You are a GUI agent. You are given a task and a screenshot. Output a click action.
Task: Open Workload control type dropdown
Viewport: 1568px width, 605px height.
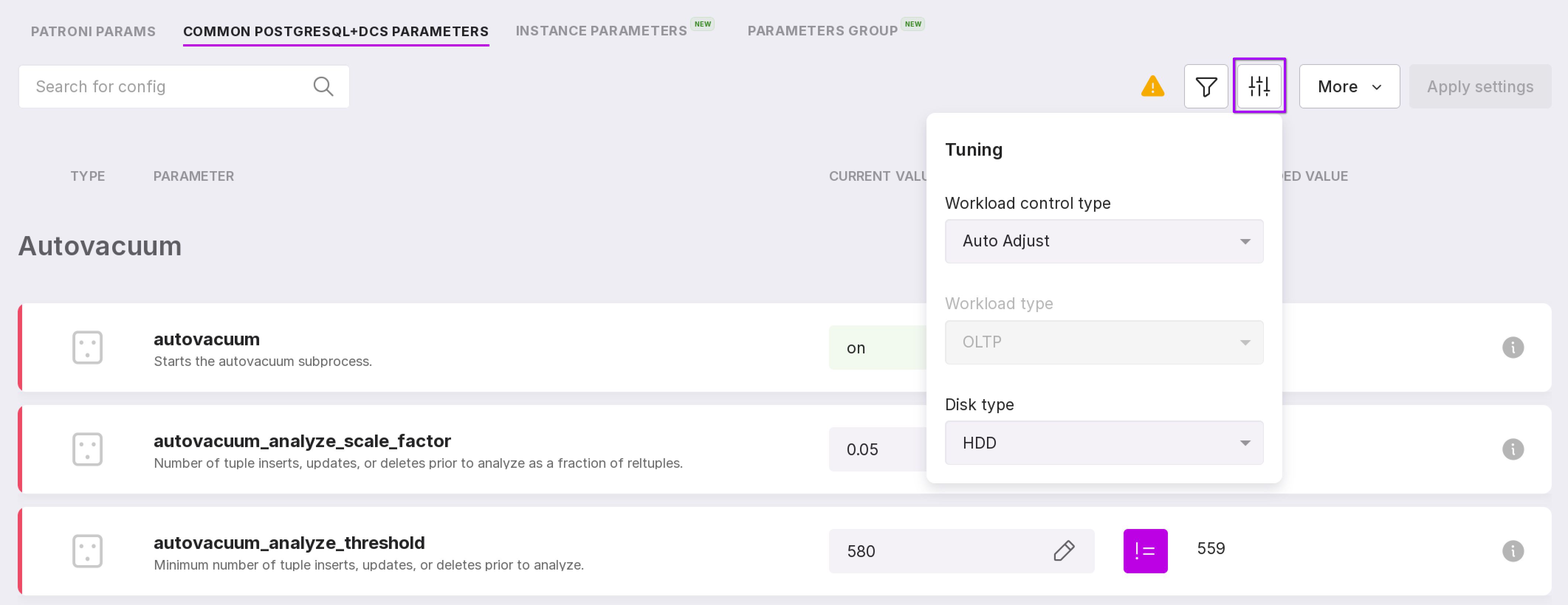coord(1104,241)
